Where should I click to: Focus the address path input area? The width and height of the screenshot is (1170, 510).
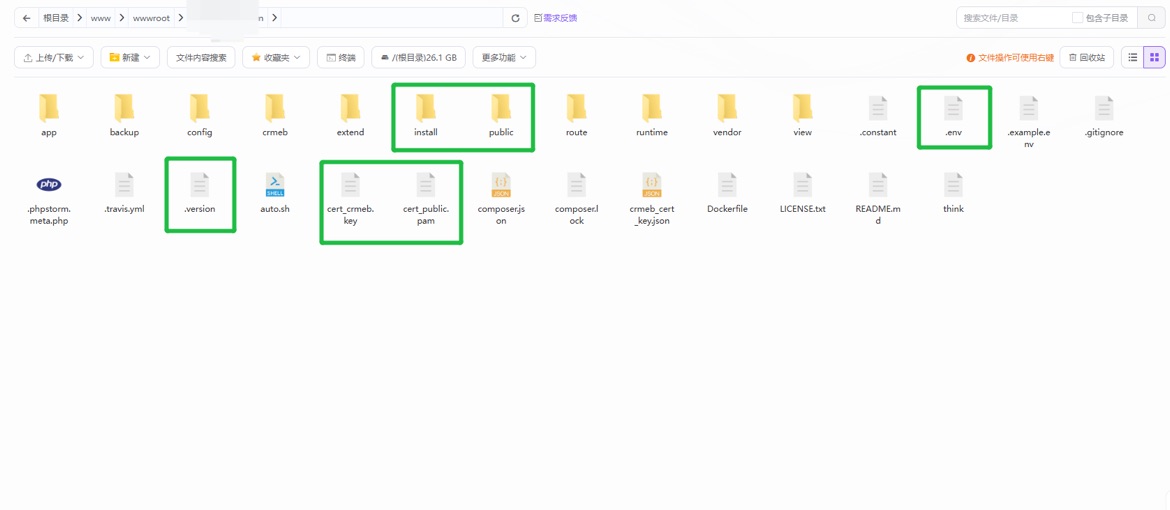tap(392, 18)
